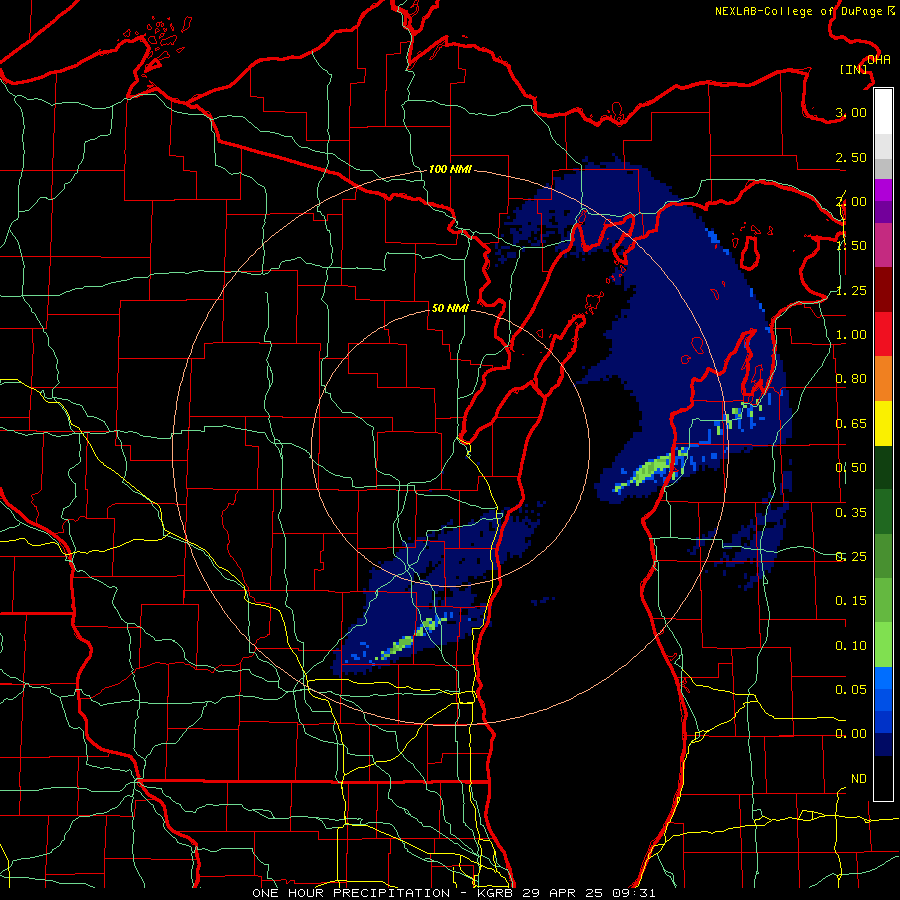This screenshot has width=900, height=900.
Task: Select the 2.50 legend value
Action: point(851,157)
